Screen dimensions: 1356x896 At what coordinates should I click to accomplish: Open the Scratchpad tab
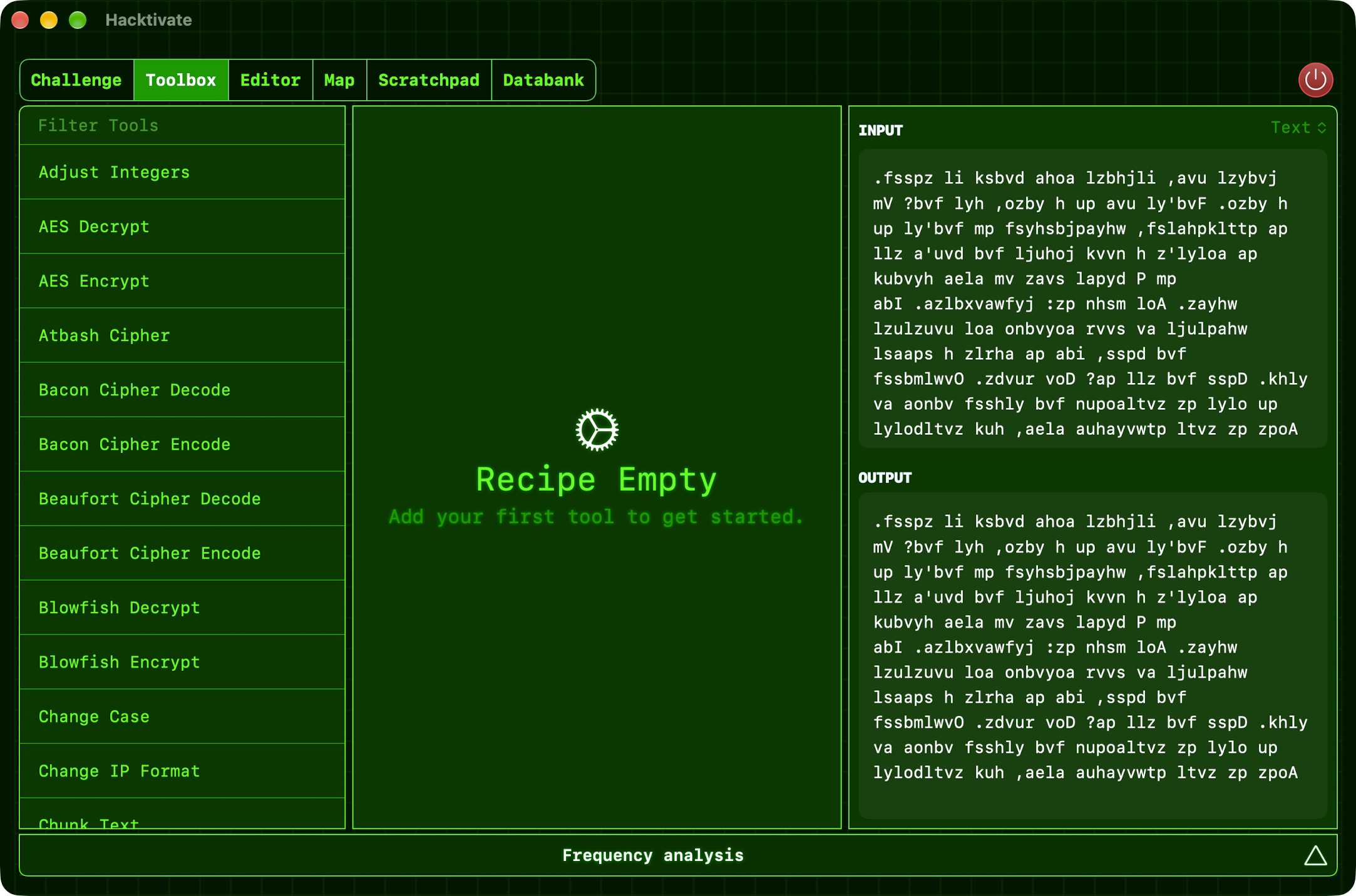coord(429,80)
